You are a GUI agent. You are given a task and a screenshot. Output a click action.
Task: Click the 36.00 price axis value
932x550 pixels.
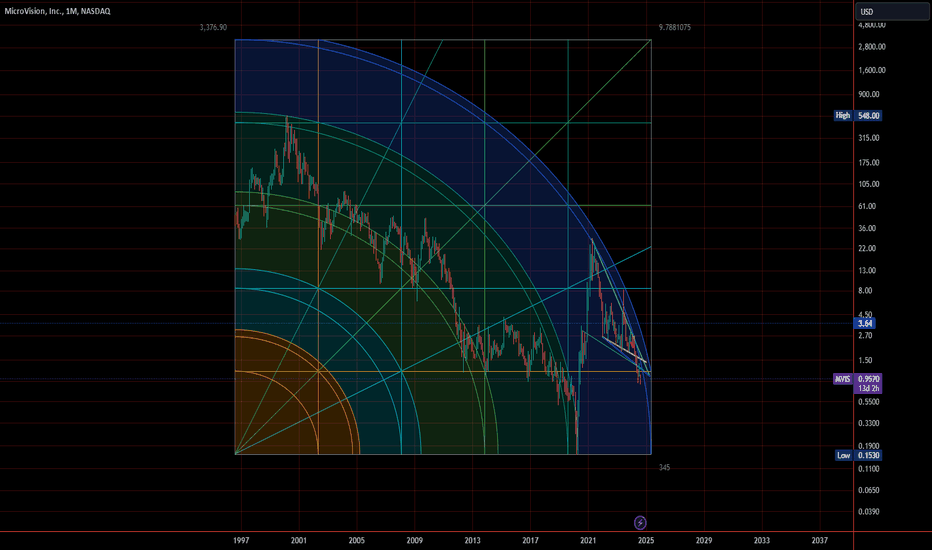click(x=867, y=228)
